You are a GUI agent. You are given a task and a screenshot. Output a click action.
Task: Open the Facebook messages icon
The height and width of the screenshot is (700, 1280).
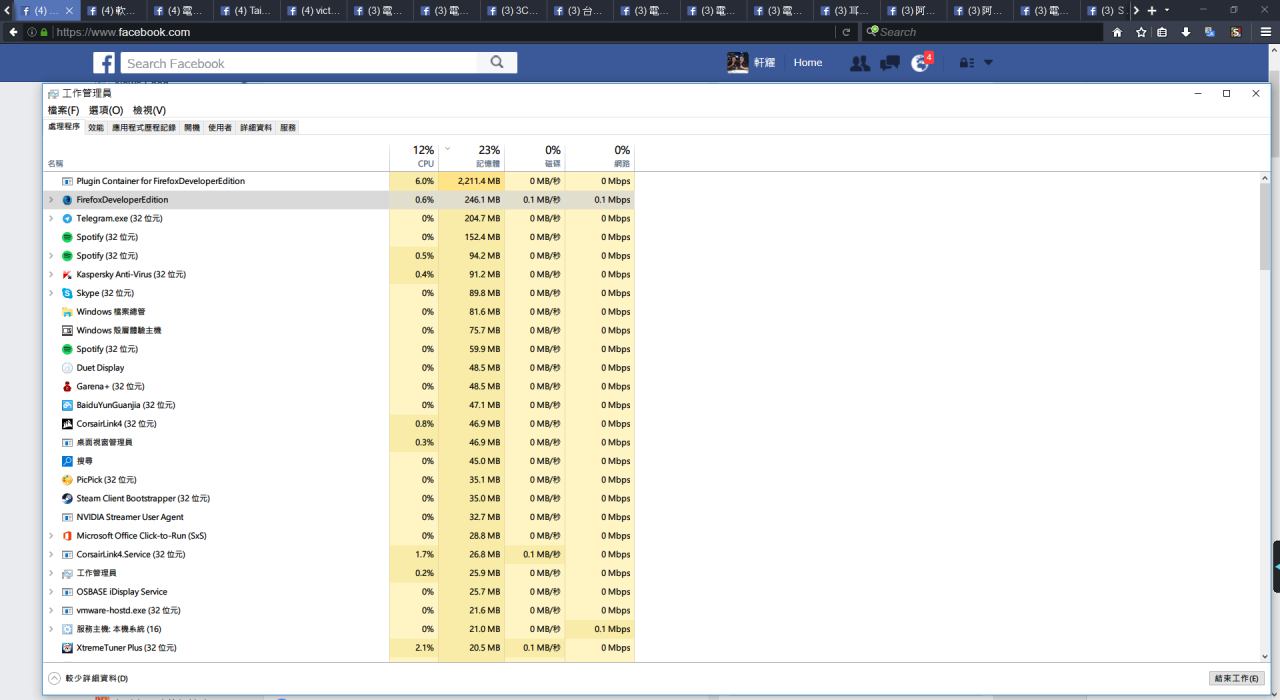click(x=889, y=63)
